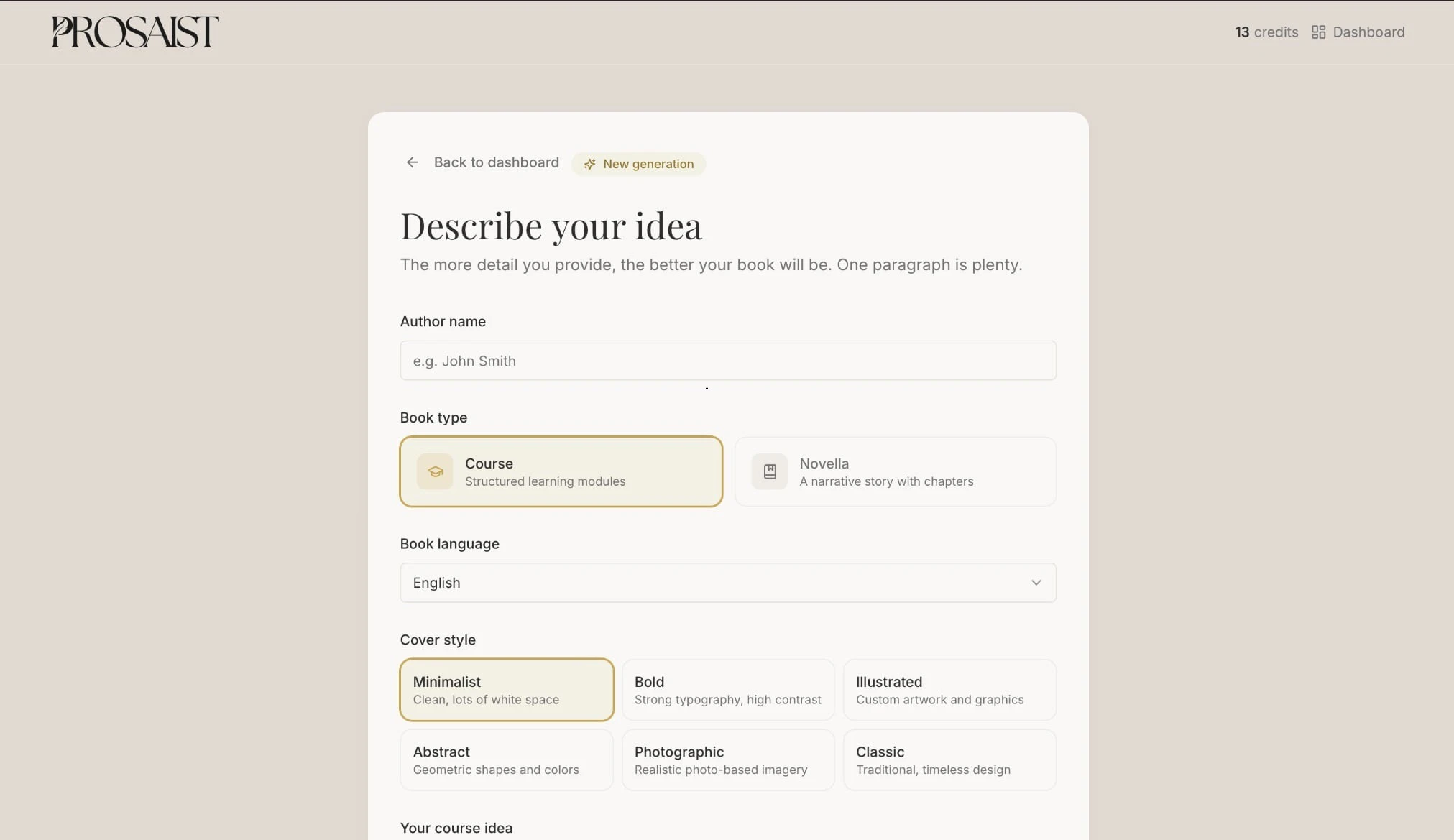Image resolution: width=1454 pixels, height=840 pixels.
Task: Click the language dropdown chevron arrow
Action: (x=1036, y=583)
